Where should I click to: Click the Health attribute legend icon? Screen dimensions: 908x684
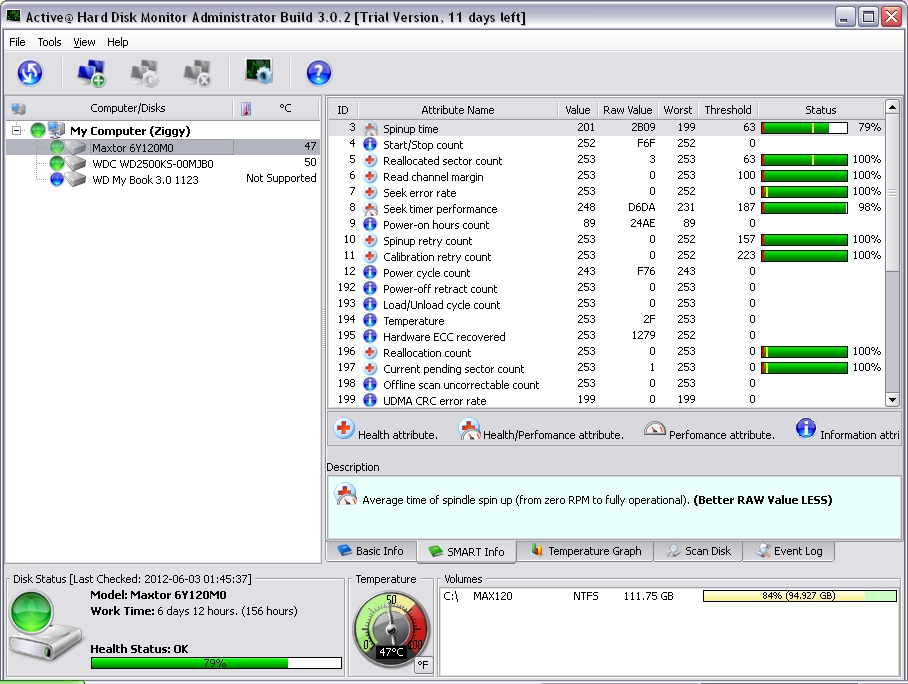343,429
